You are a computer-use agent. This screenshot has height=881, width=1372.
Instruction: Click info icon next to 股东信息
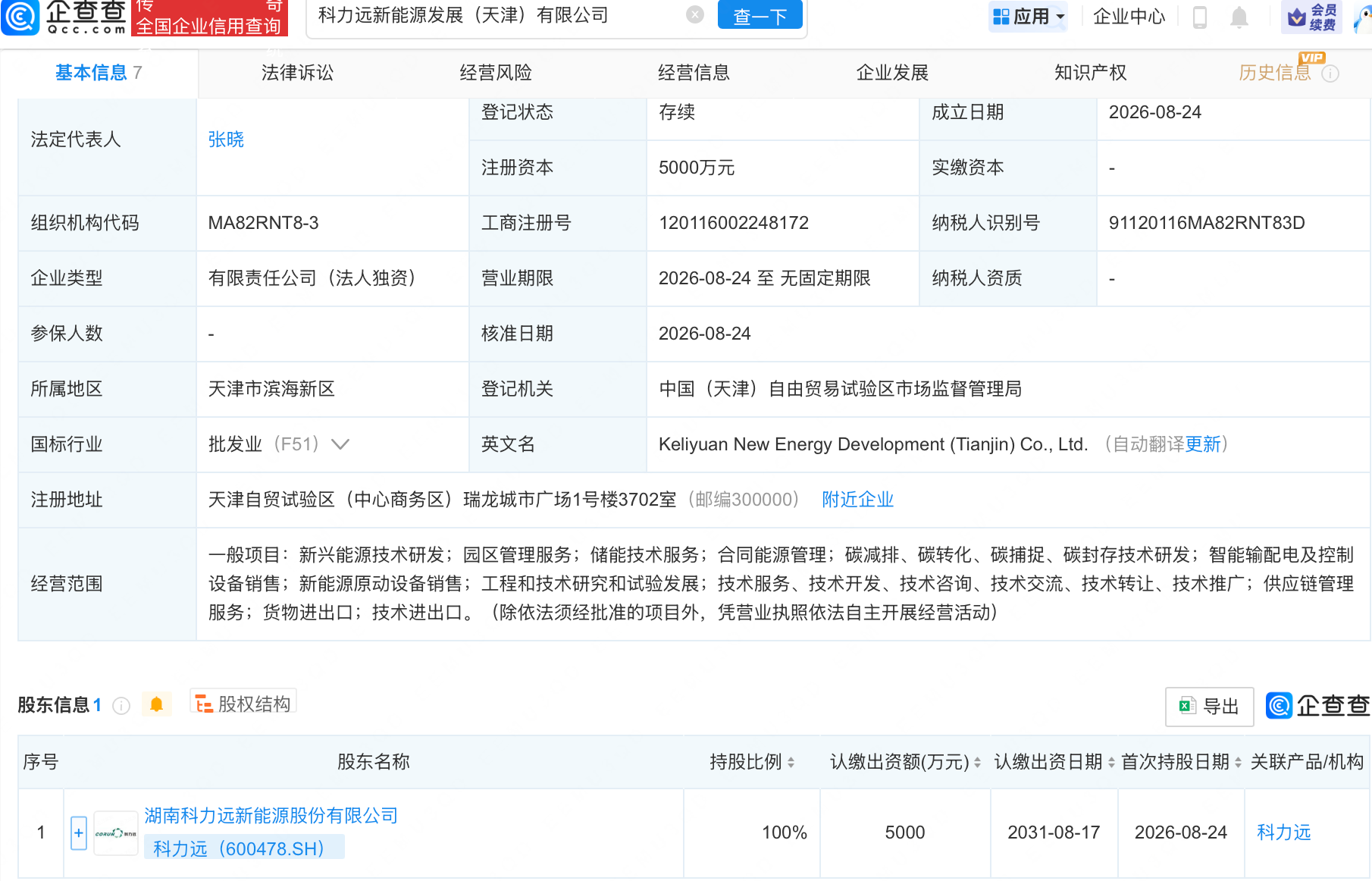click(x=121, y=706)
